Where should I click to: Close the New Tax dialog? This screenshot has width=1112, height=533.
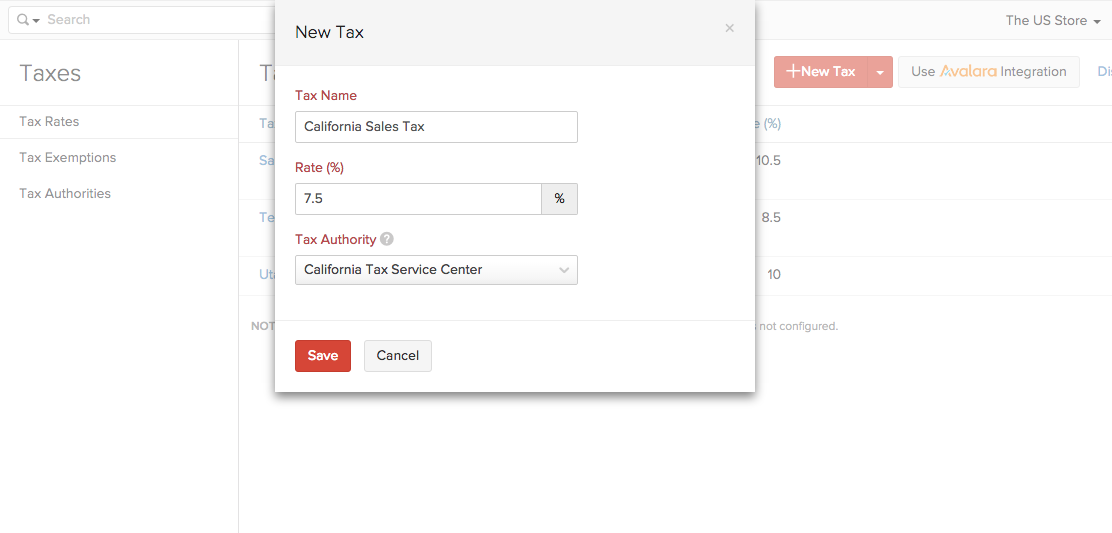(x=730, y=29)
